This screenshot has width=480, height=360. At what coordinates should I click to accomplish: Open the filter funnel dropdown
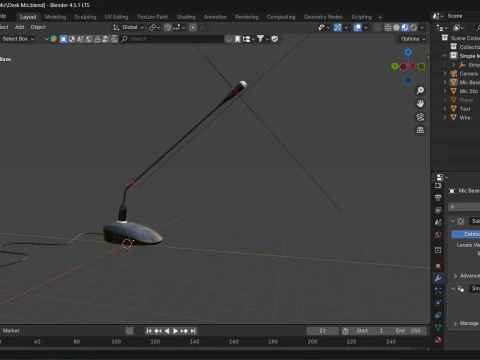tap(263, 39)
